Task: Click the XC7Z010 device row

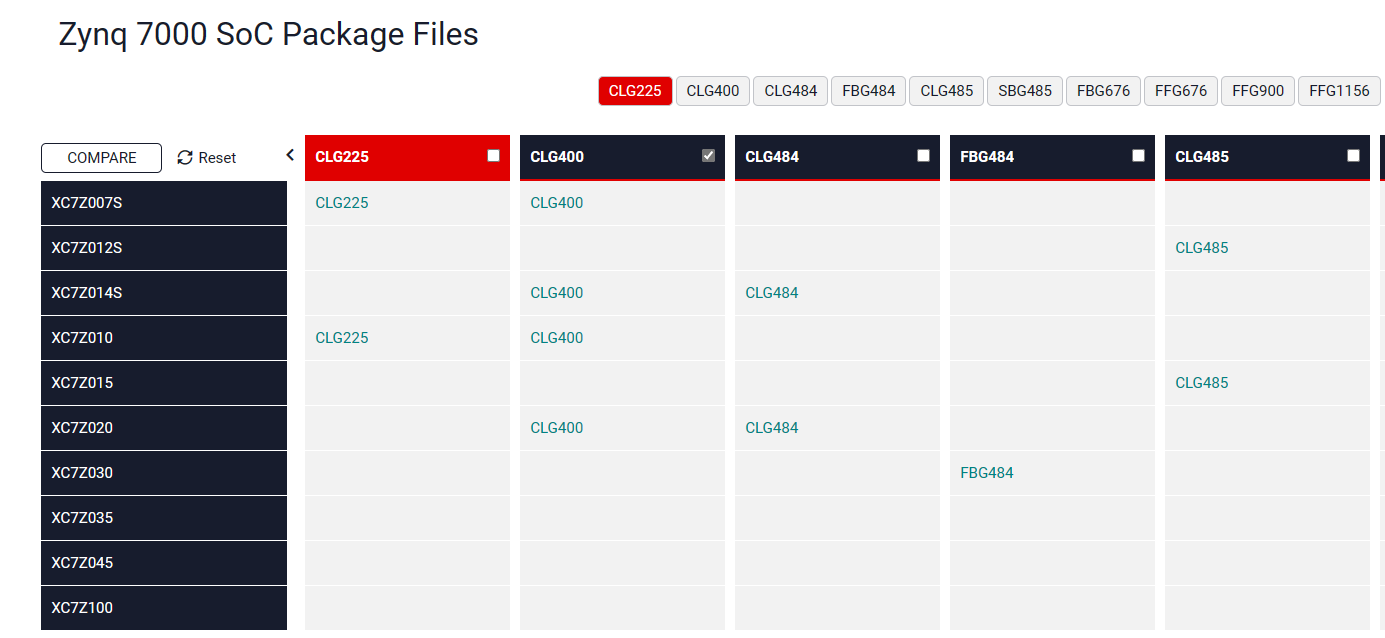Action: (x=164, y=338)
